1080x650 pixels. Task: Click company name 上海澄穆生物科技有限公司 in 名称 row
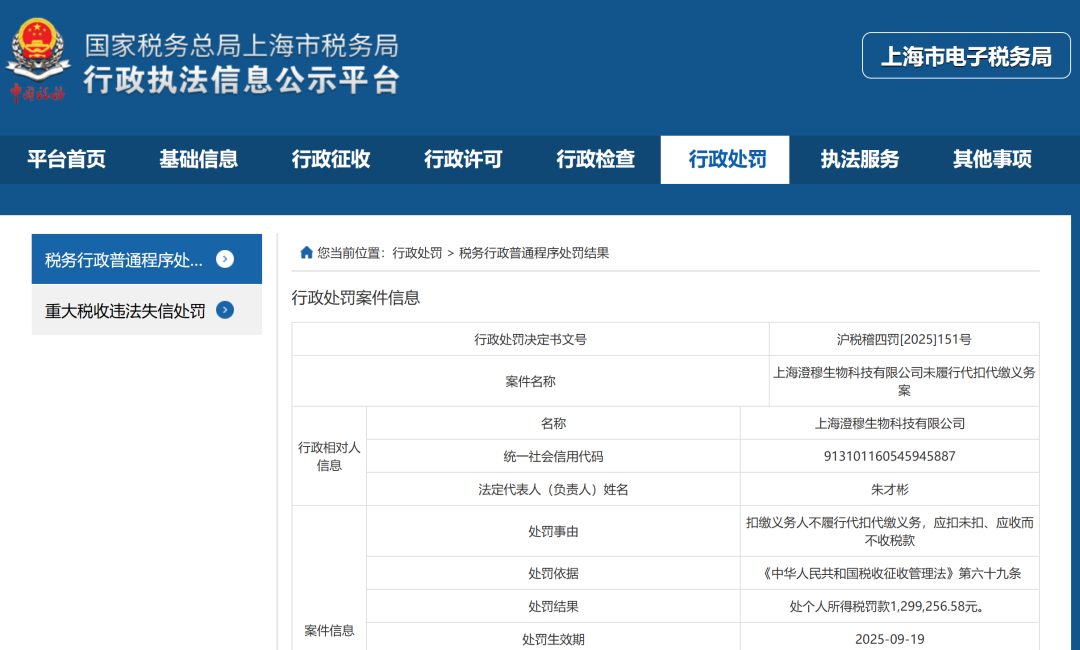tap(890, 423)
